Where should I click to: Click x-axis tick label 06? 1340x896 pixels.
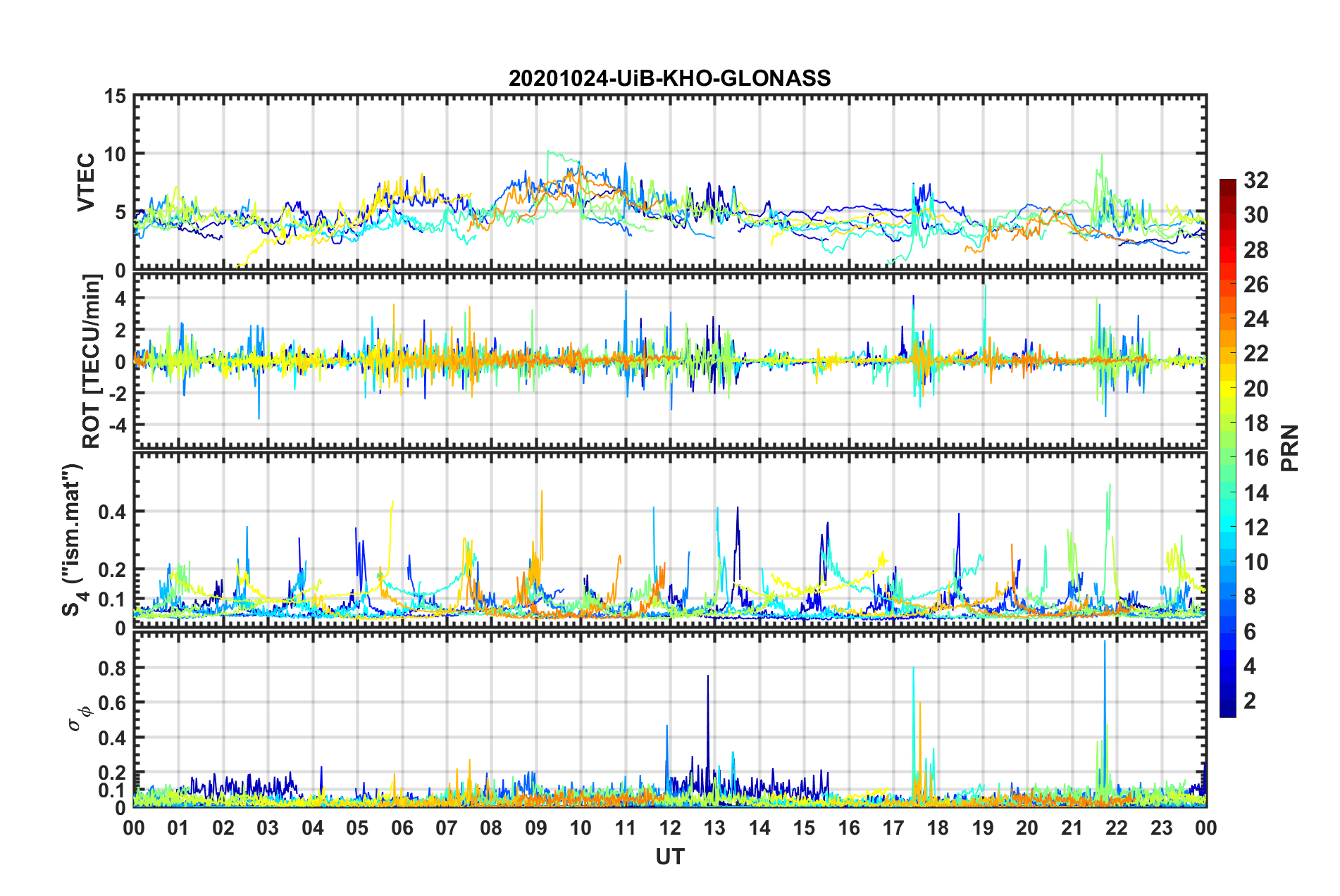402,828
